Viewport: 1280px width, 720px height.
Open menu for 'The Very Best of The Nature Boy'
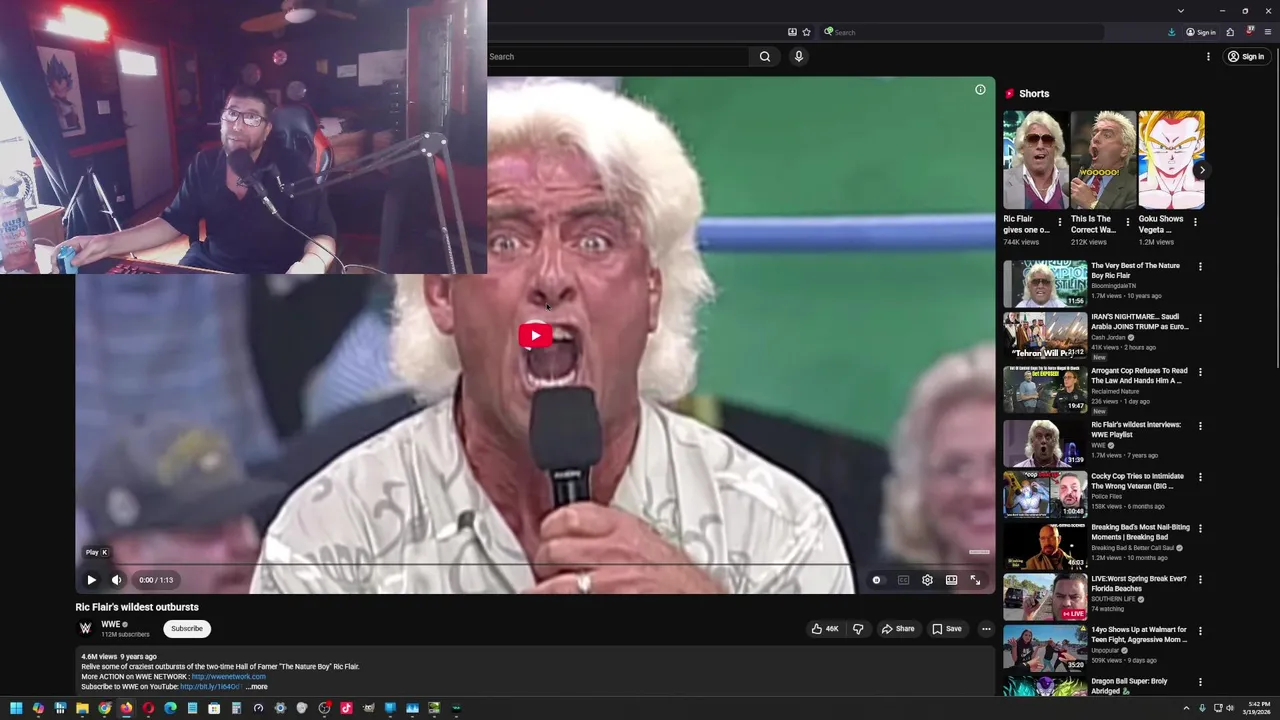pos(1200,267)
